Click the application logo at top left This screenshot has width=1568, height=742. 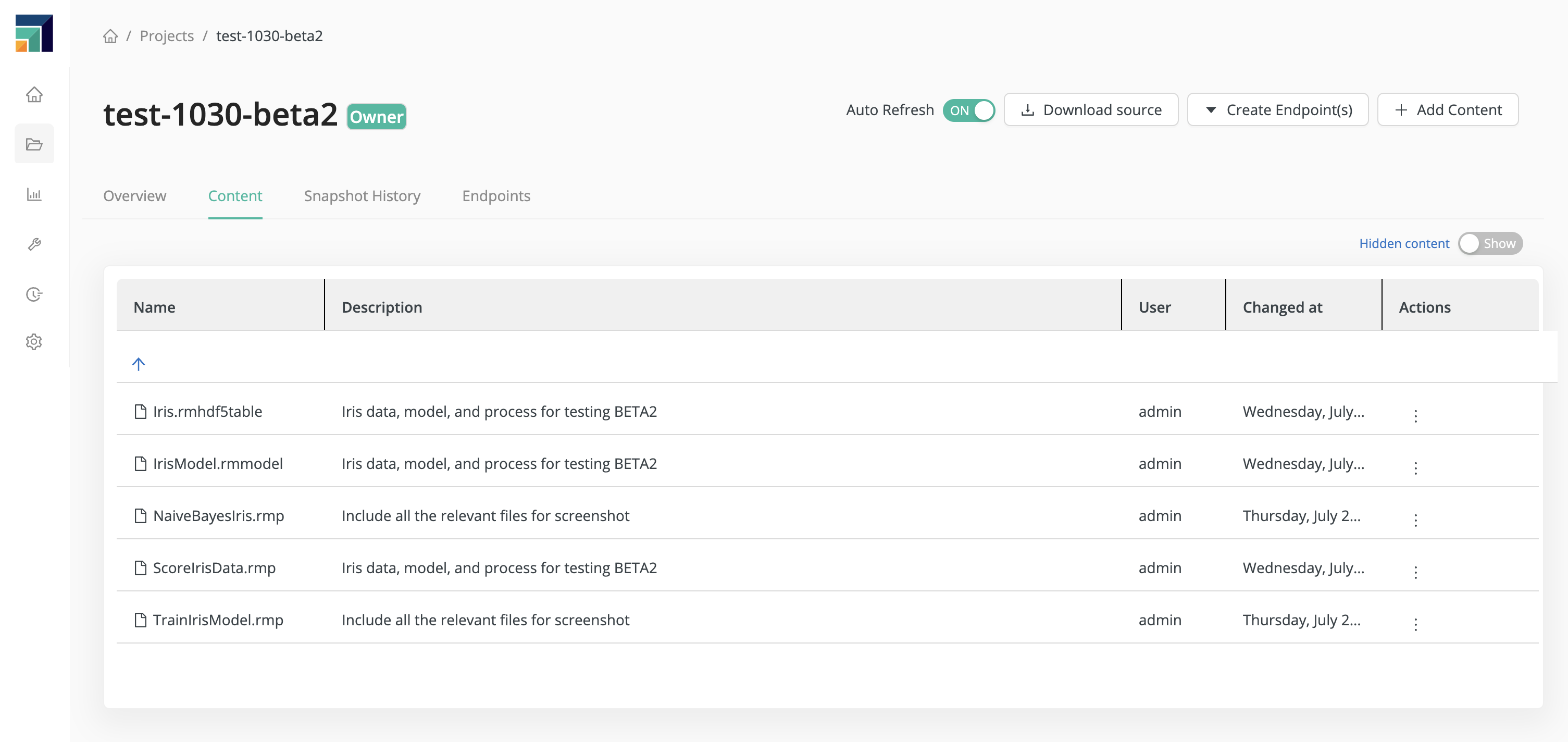click(x=34, y=33)
